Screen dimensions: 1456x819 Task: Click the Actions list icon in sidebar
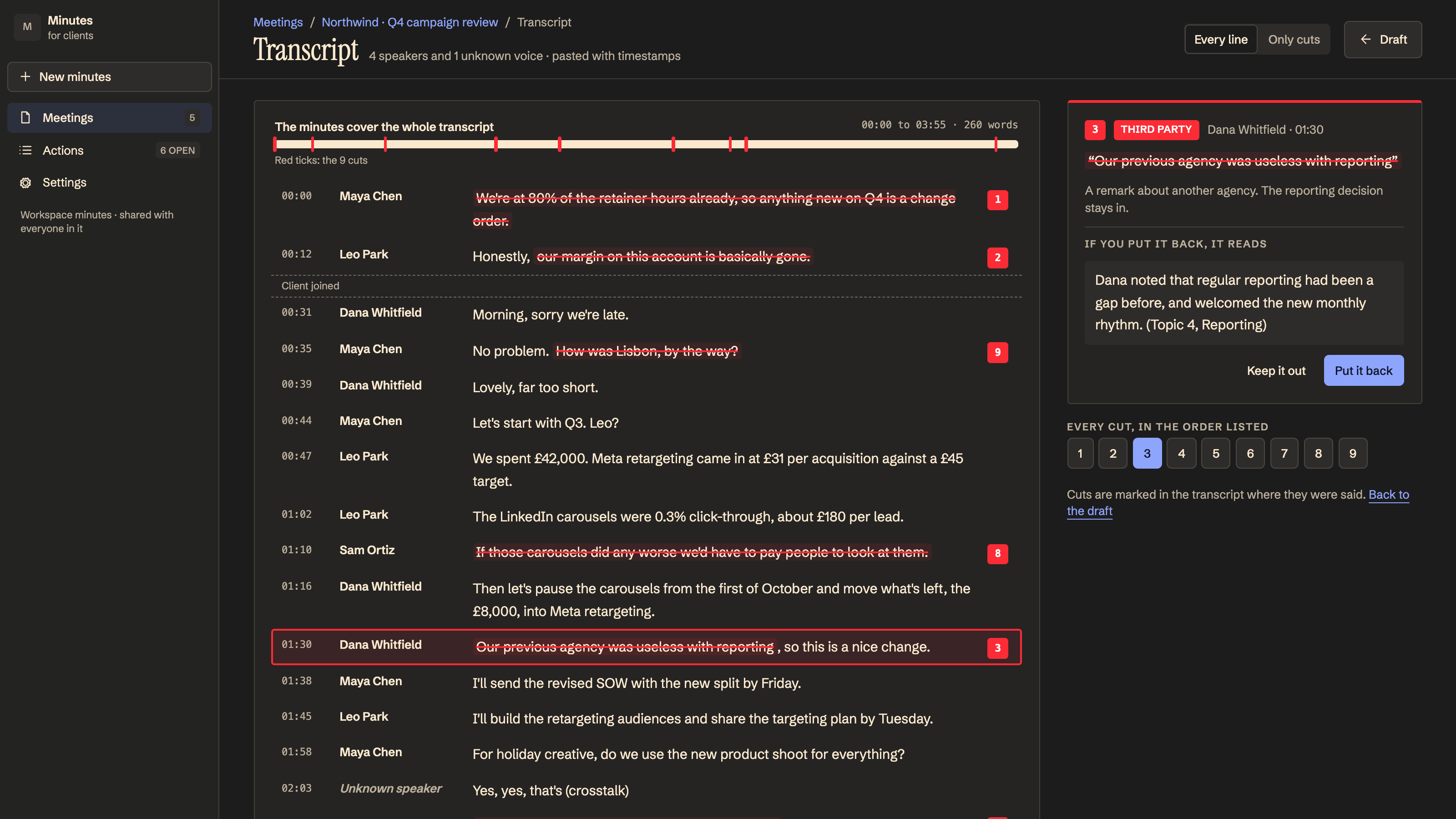(25, 150)
